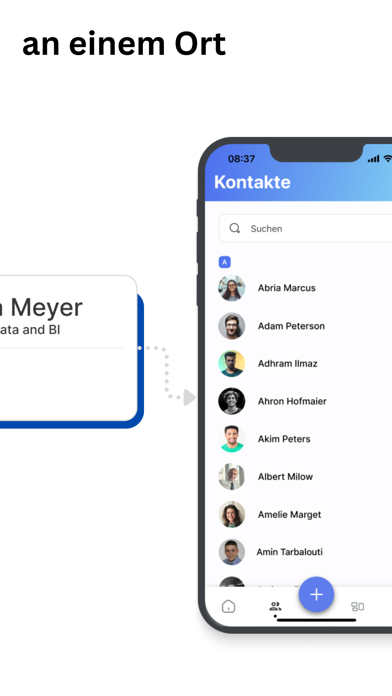Click Amelie Marget profile photo

(232, 514)
